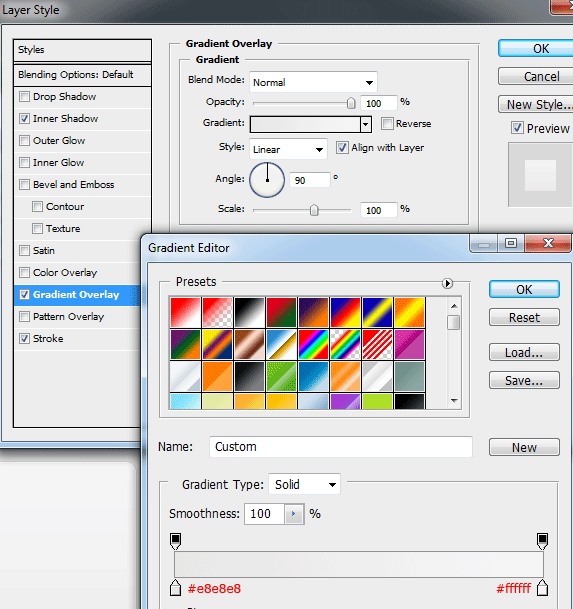Viewport: 573px width, 609px height.
Task: Pick the red and white striped preset
Action: 378,344
